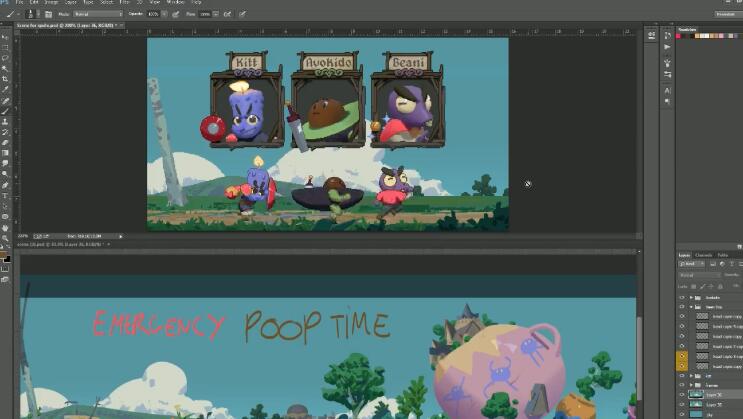Open the Actions panel play icon
Screen dimensions: 743x419
pyautogui.click(x=668, y=47)
